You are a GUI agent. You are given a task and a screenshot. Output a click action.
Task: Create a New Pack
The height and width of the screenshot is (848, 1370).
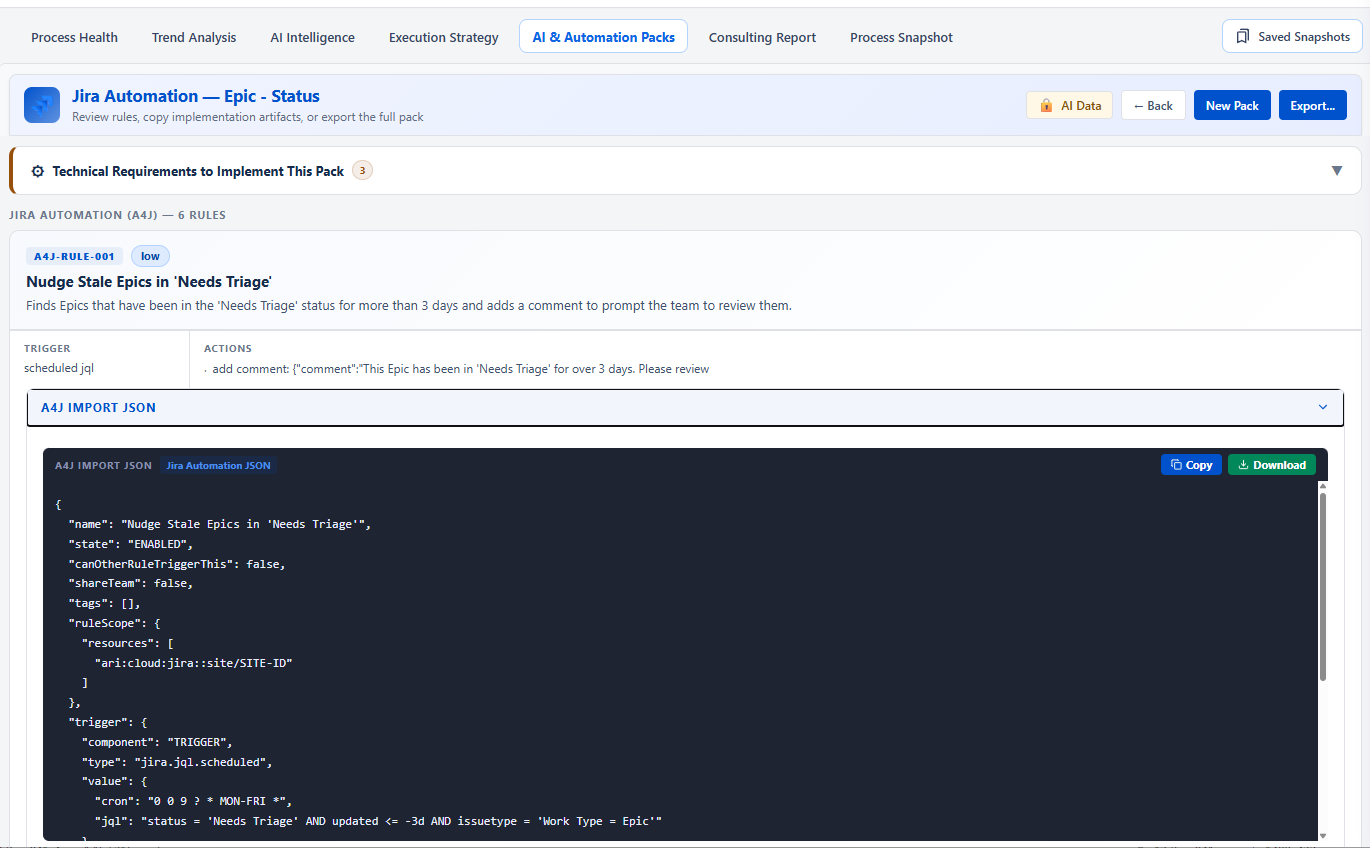point(1232,105)
